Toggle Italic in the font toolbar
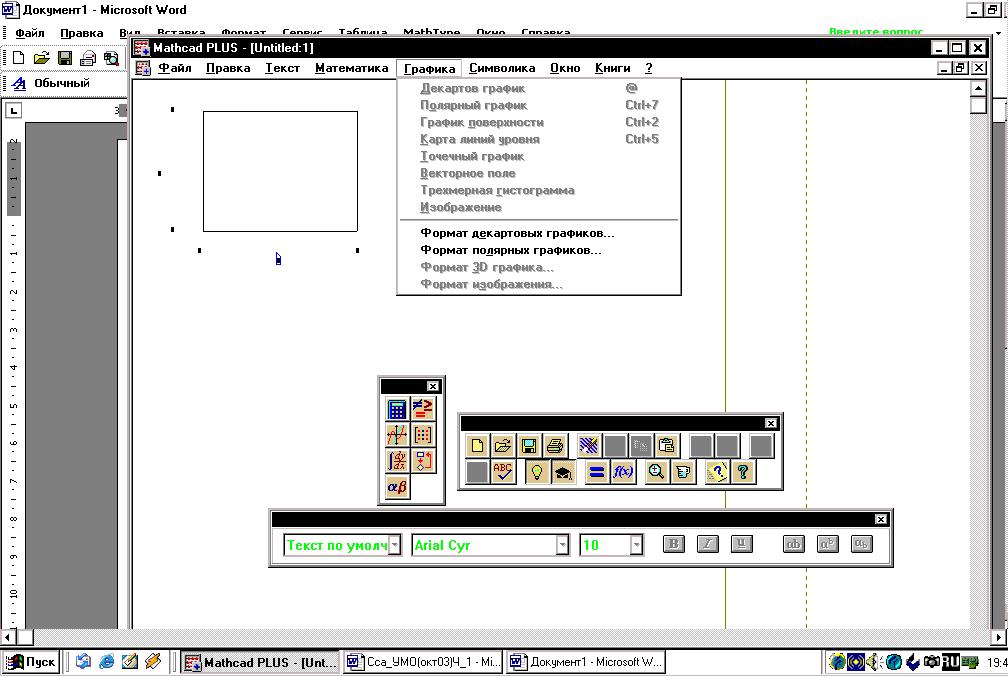The image size is (1008, 676). click(708, 544)
